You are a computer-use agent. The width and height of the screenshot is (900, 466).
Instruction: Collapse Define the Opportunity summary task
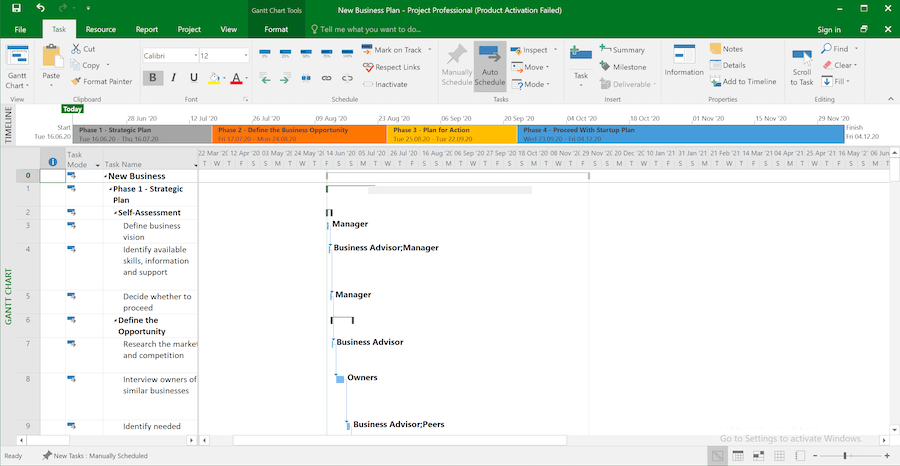click(x=115, y=320)
